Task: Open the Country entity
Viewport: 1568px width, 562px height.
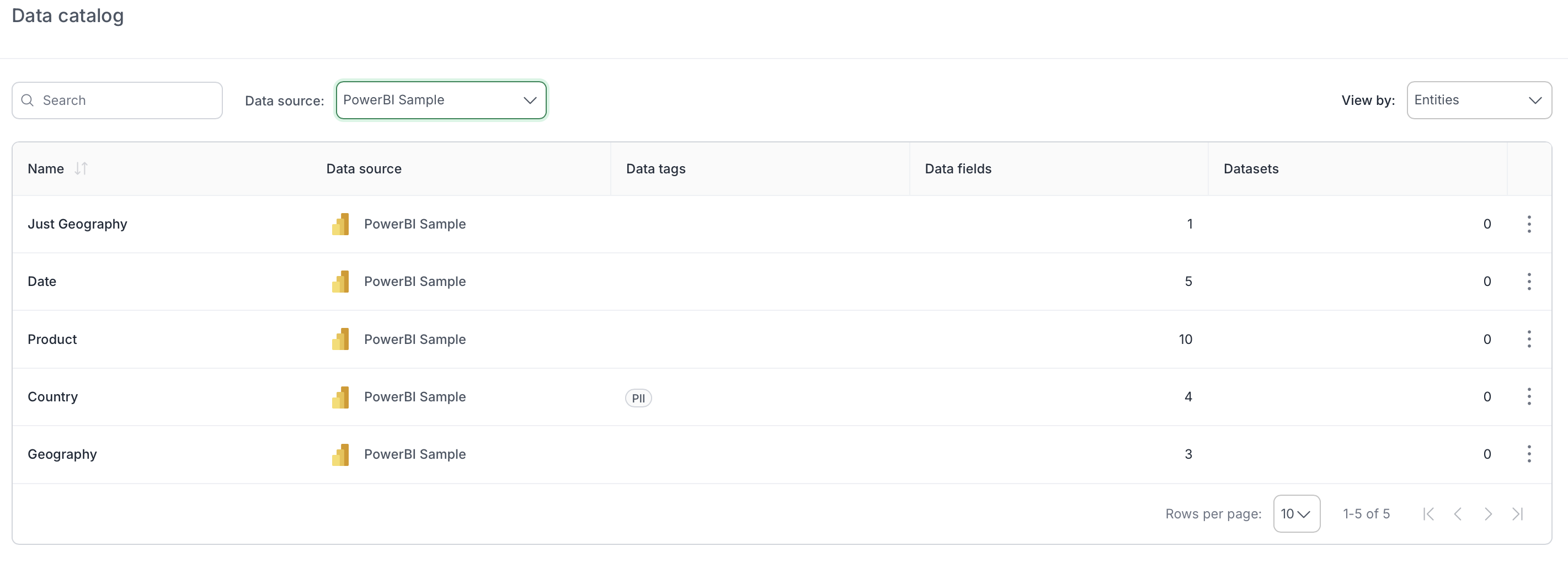Action: pyautogui.click(x=53, y=397)
